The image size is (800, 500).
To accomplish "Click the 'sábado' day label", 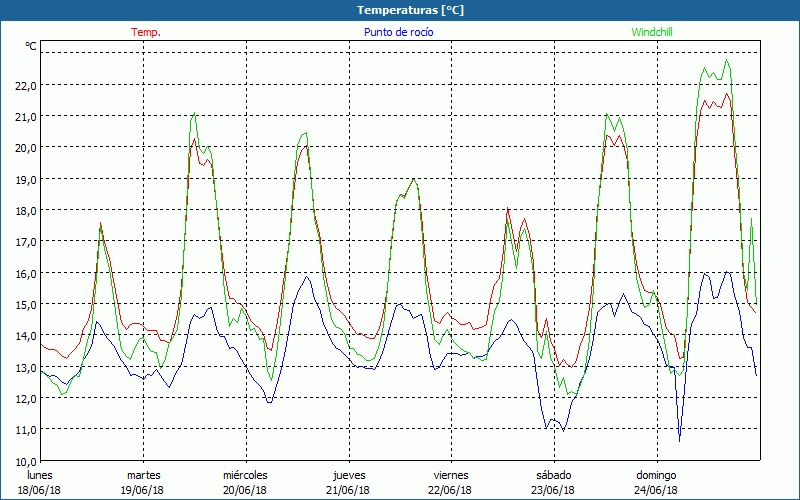I will click(554, 475).
